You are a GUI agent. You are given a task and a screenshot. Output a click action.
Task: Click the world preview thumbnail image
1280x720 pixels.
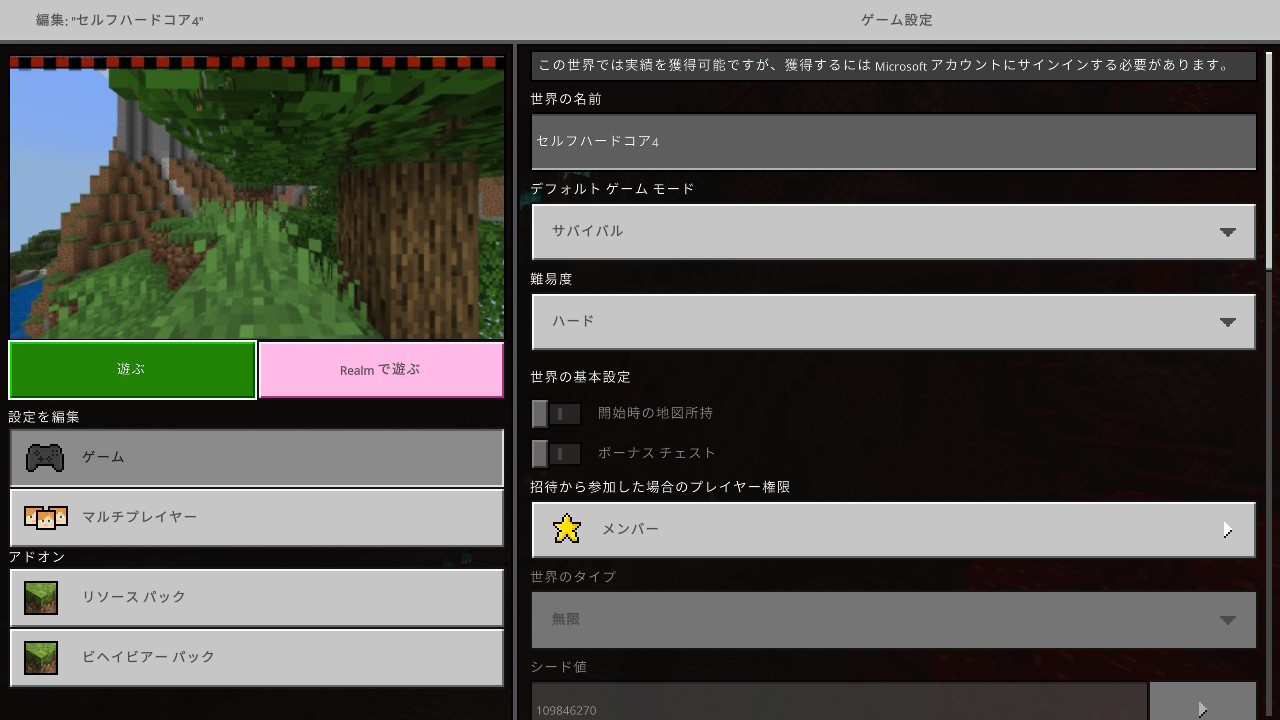point(257,198)
